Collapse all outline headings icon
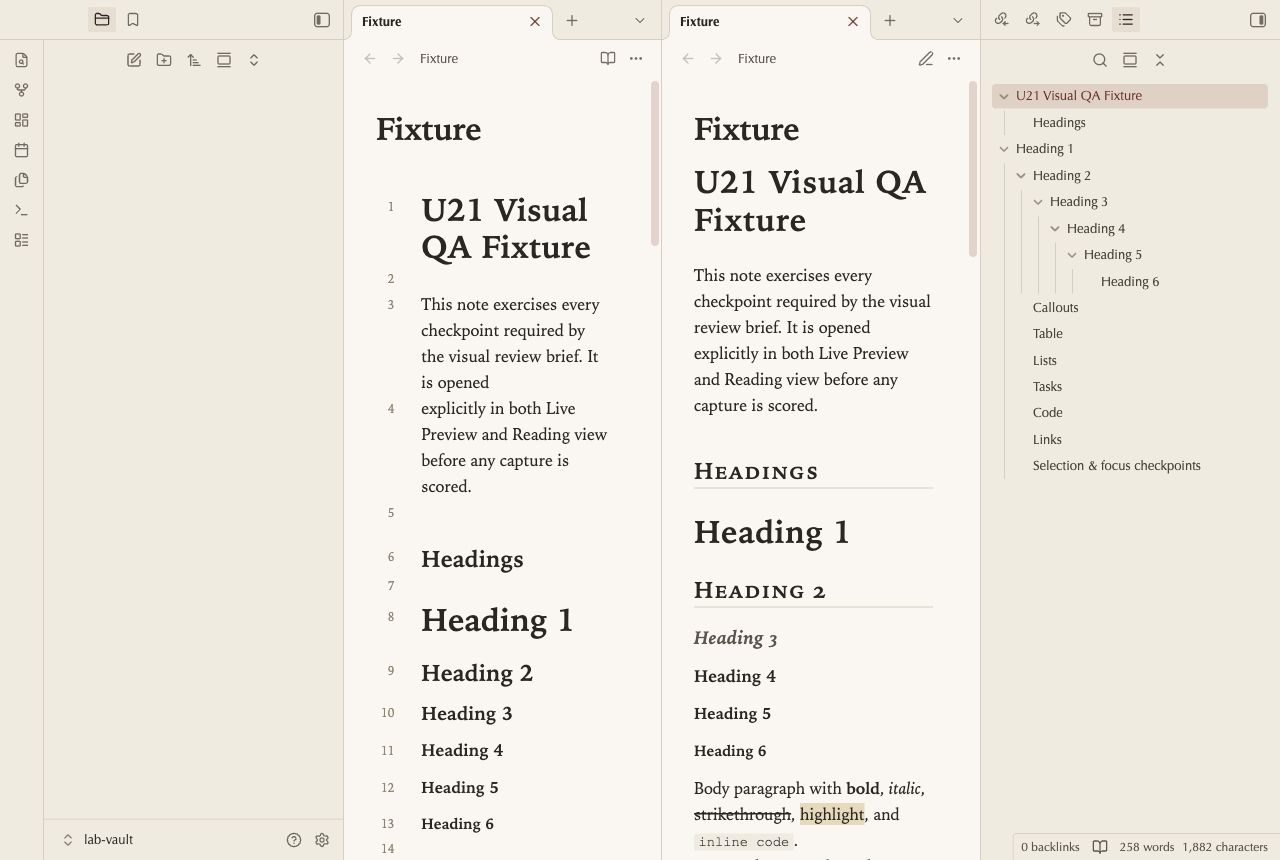This screenshot has height=860, width=1280. click(1160, 60)
